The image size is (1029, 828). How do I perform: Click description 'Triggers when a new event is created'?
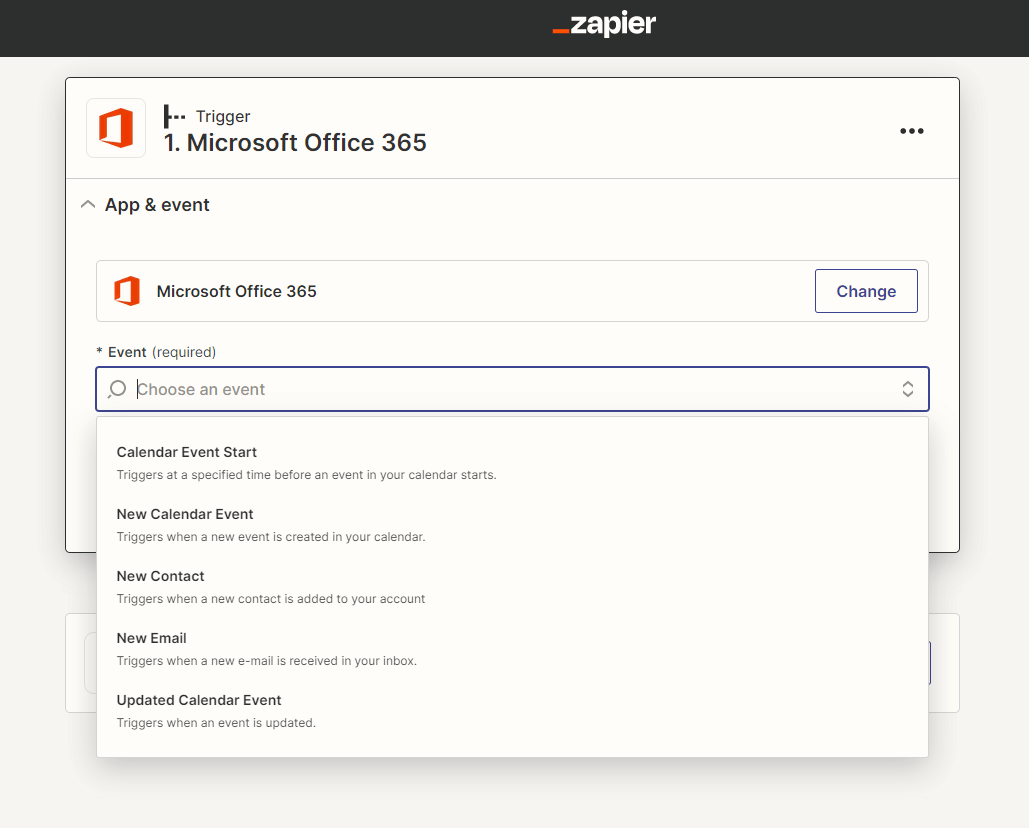click(x=271, y=537)
